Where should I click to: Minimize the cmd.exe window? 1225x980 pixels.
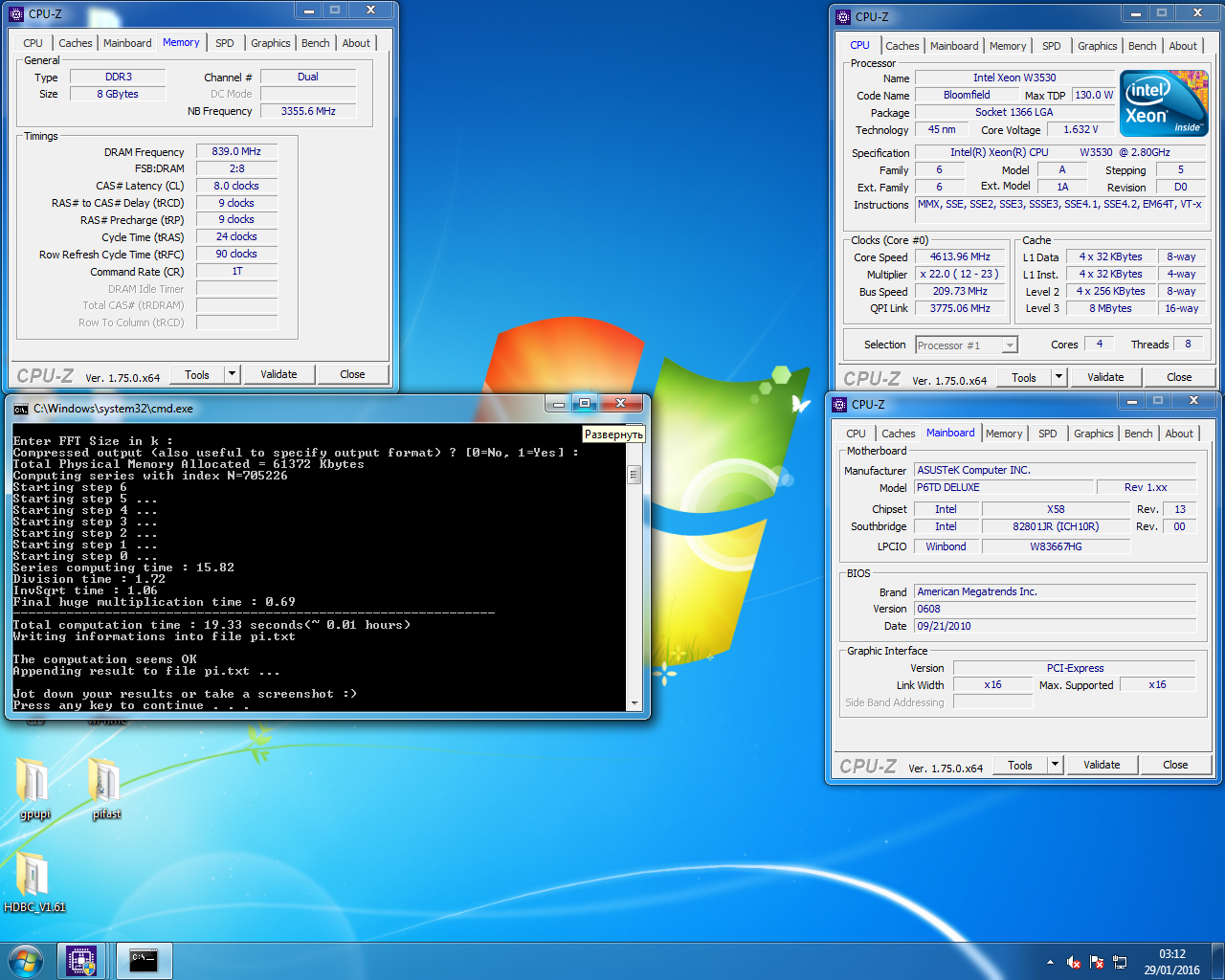click(559, 403)
